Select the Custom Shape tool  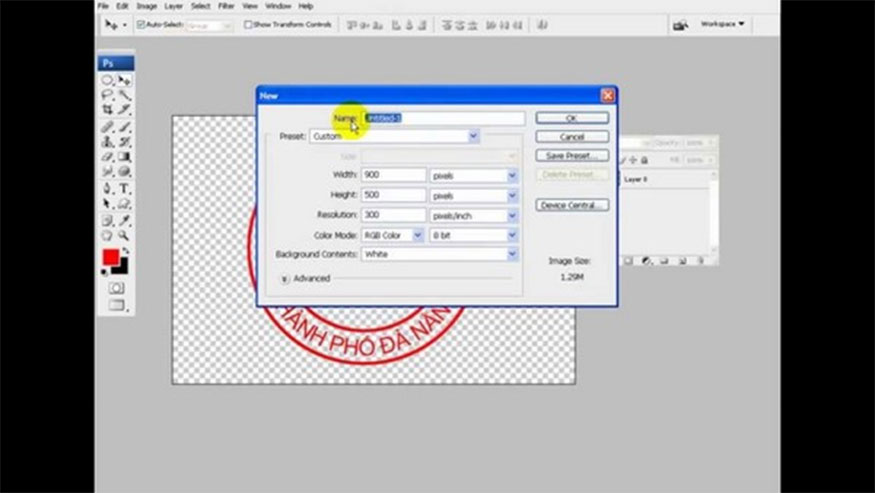coord(124,204)
